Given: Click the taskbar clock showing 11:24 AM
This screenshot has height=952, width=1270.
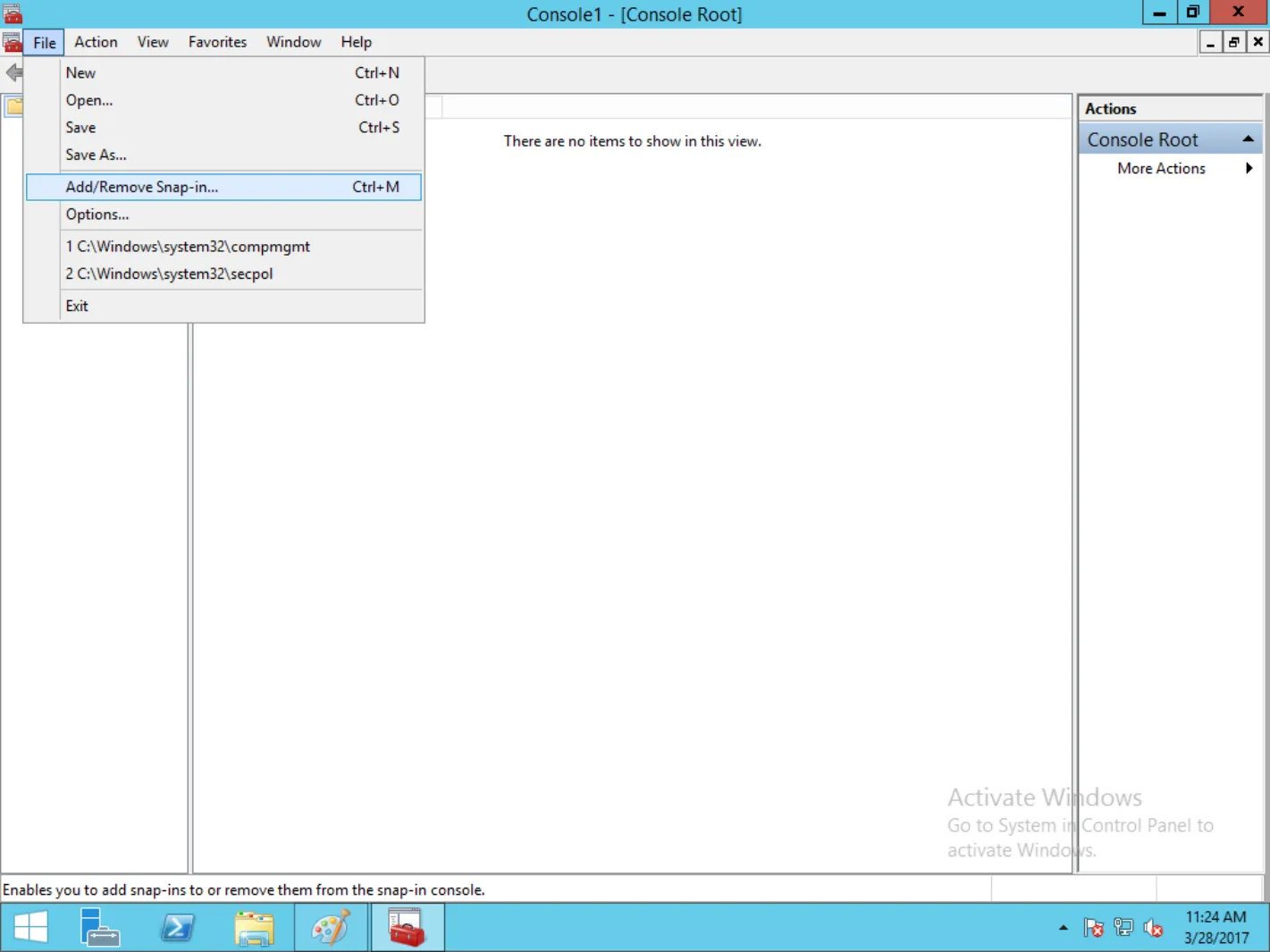Looking at the screenshot, I should coord(1215,927).
